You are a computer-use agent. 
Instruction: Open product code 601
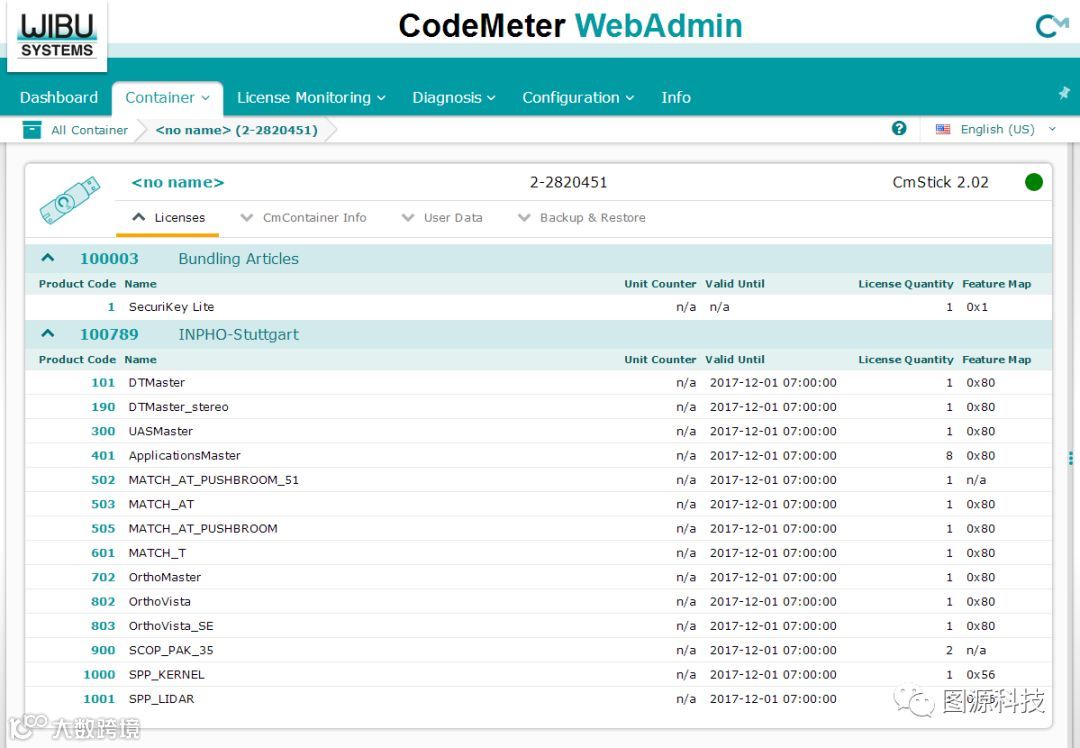[103, 553]
